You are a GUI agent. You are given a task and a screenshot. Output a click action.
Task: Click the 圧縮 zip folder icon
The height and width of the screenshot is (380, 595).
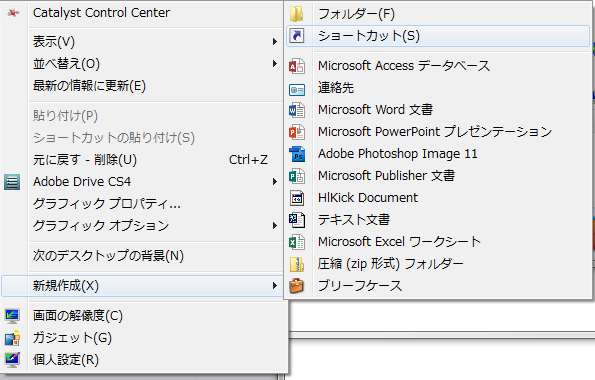(x=297, y=264)
